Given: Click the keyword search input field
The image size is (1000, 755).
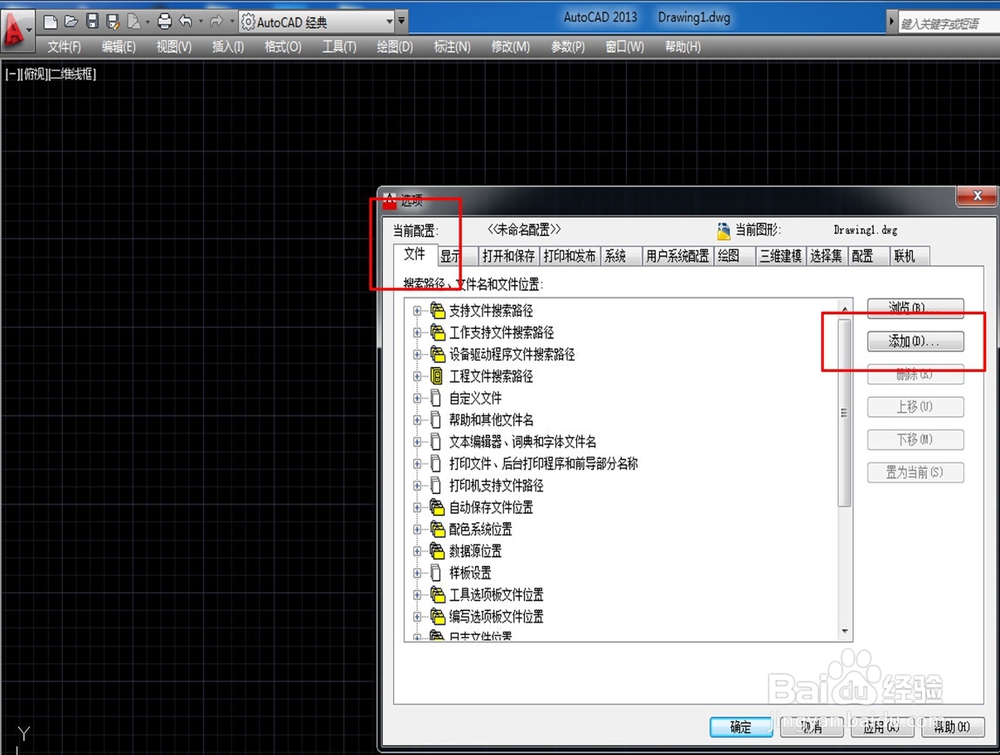Looking at the screenshot, I should (948, 24).
